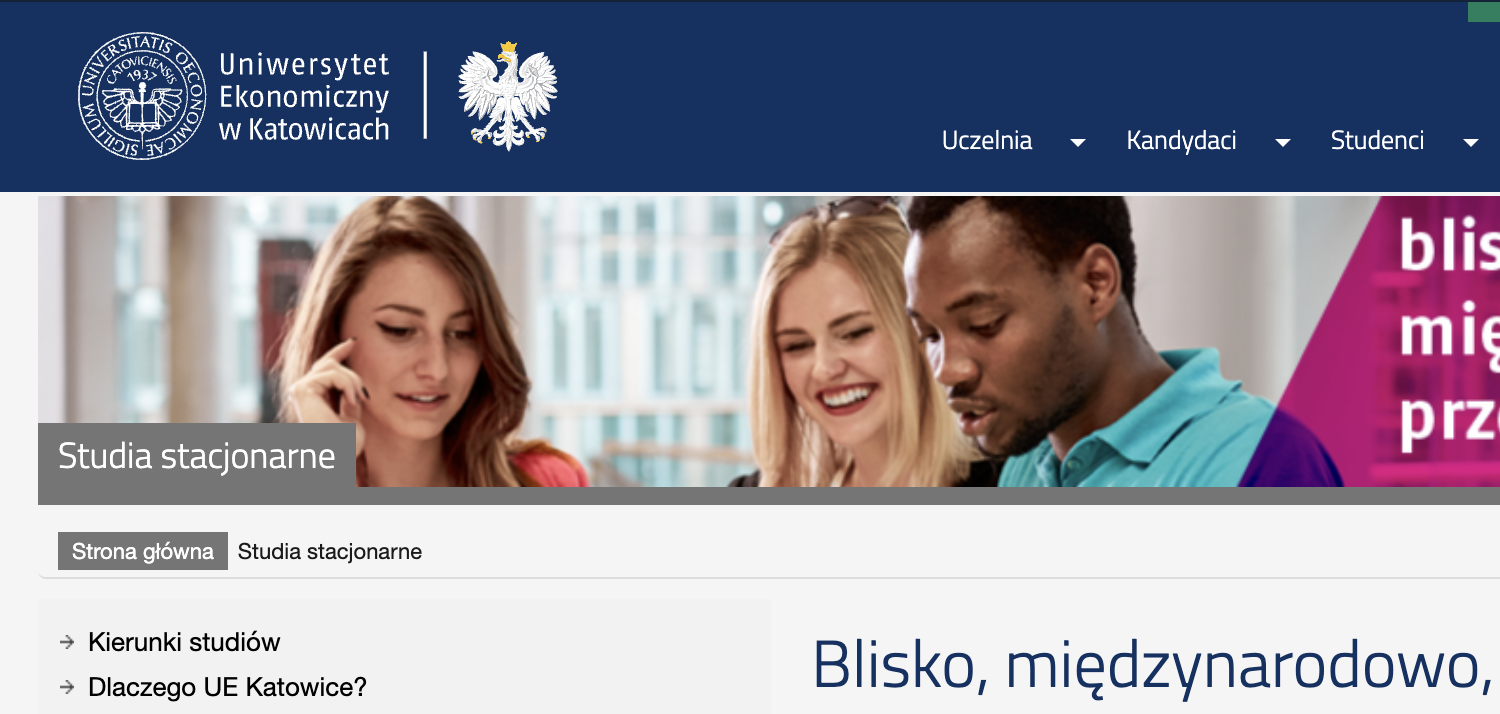This screenshot has height=714, width=1500.
Task: Click the gray Studia stacjonarne banner title
Action: [x=197, y=457]
